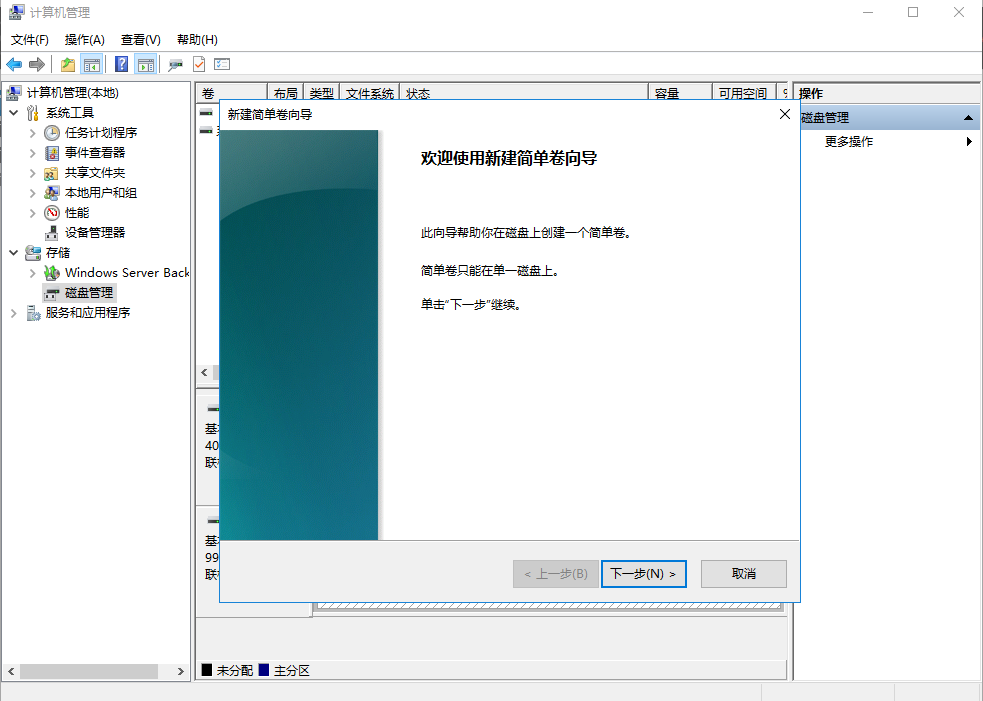This screenshot has height=701, width=983.
Task: Select Event Viewer (事件查看器) in the tree
Action: point(95,152)
